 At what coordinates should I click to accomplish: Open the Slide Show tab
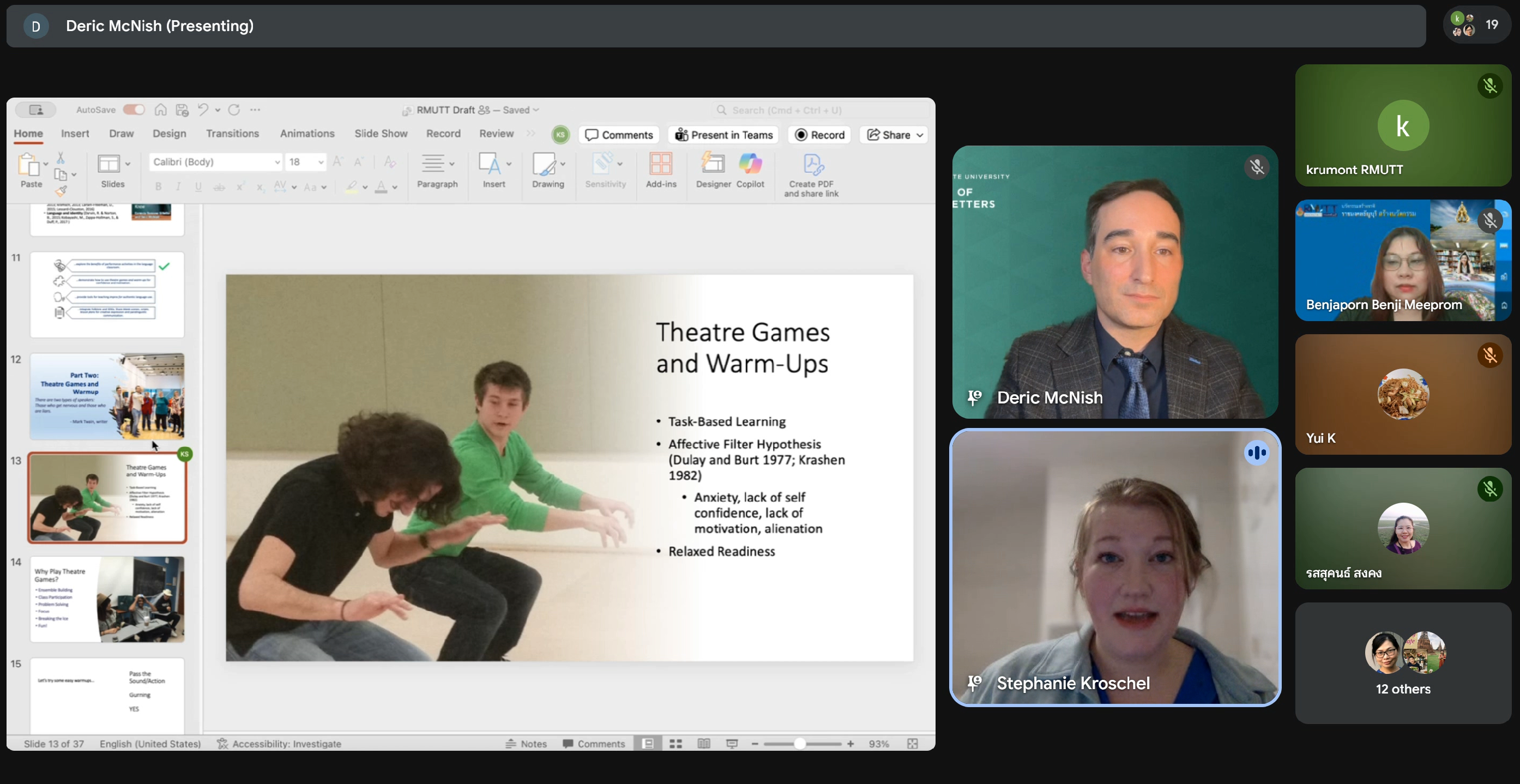pos(381,134)
